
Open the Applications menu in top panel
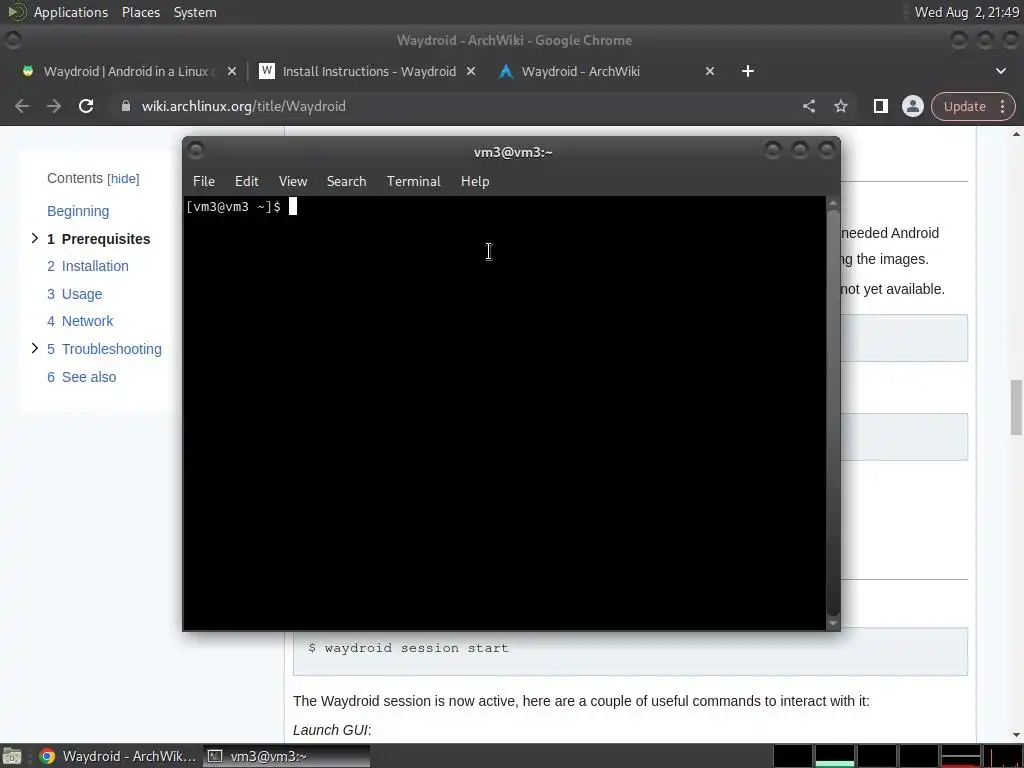click(71, 12)
